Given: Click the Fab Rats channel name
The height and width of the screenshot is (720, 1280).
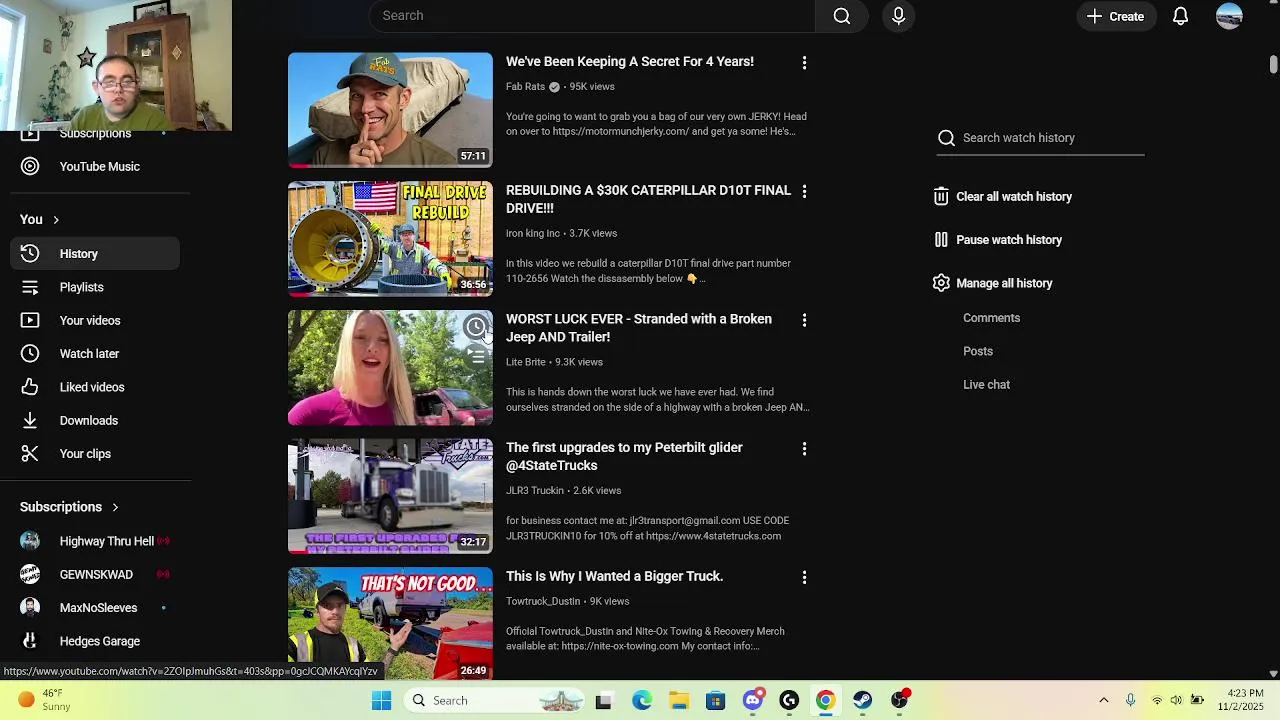Looking at the screenshot, I should (x=525, y=87).
